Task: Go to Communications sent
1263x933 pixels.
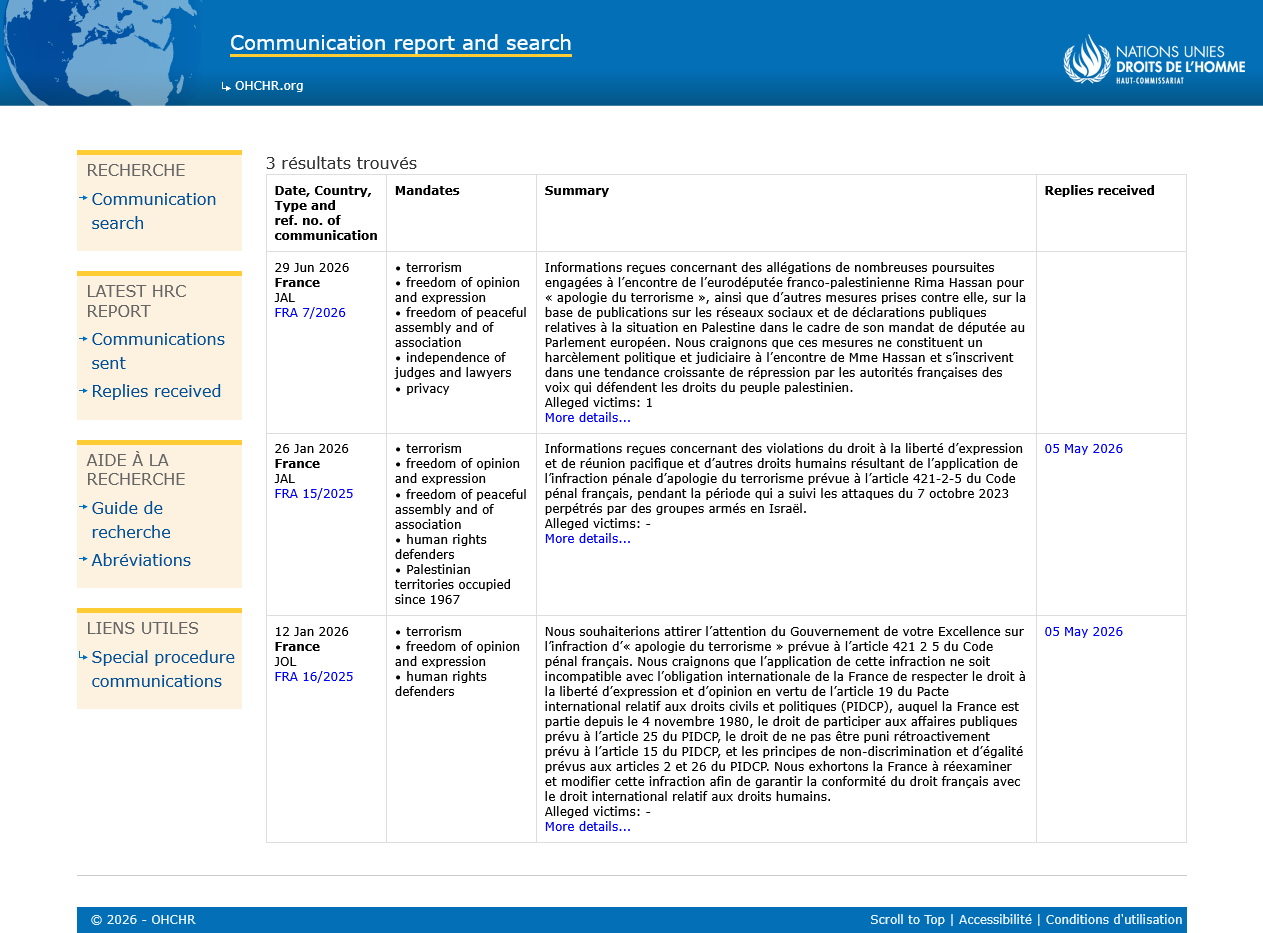Action: 158,351
